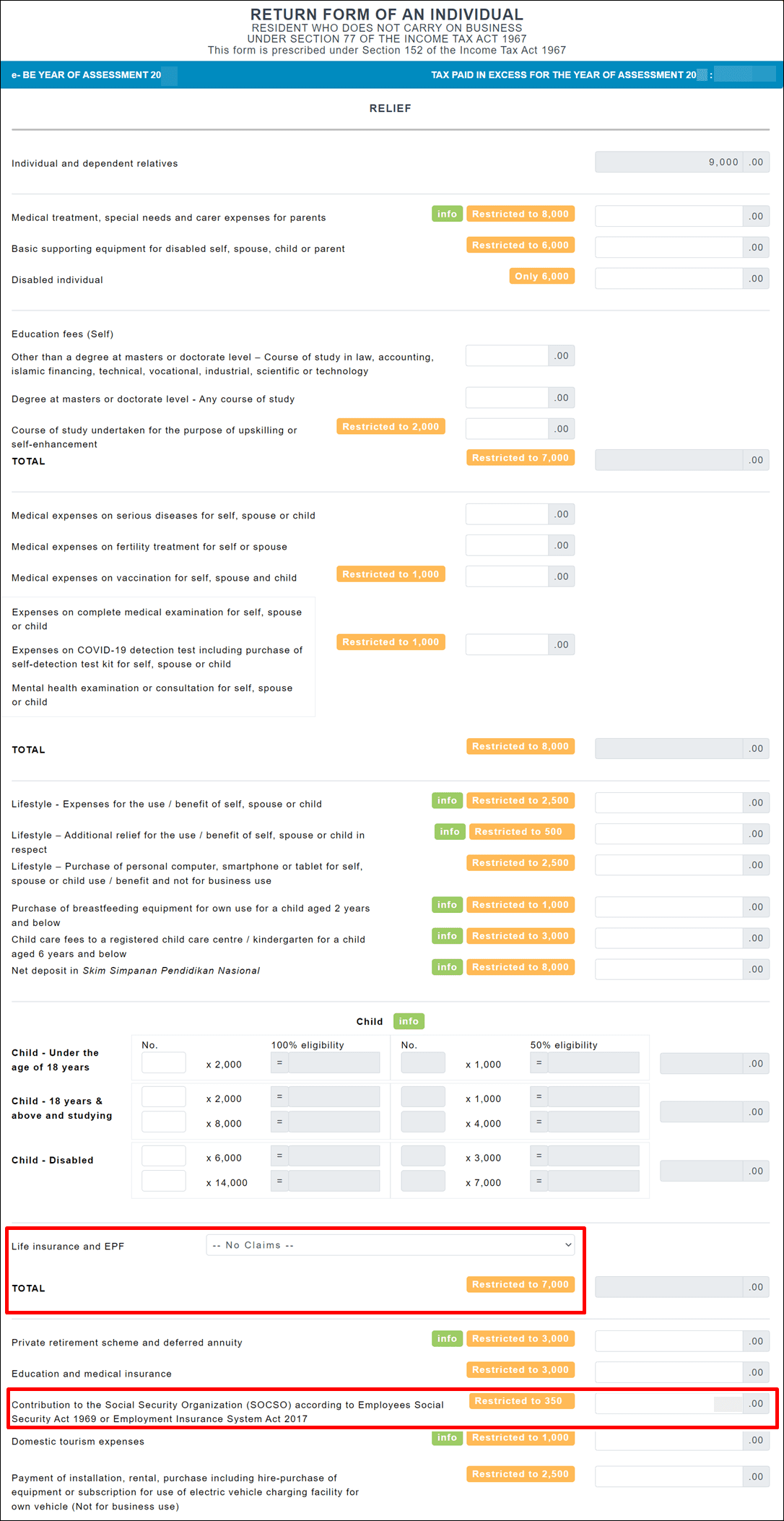Click the 'Restricted to 350' SOCSO badge

[x=521, y=1400]
